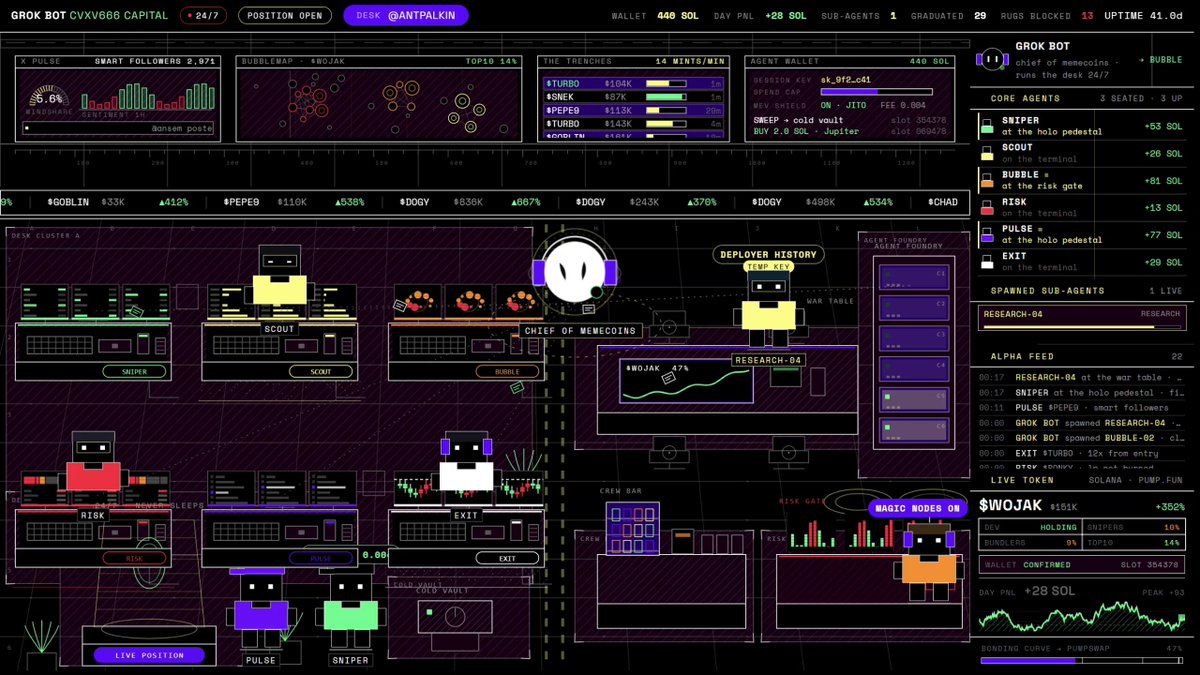1200x675 pixels.
Task: Click the @ansem post field in X Pulse
Action: pos(118,129)
